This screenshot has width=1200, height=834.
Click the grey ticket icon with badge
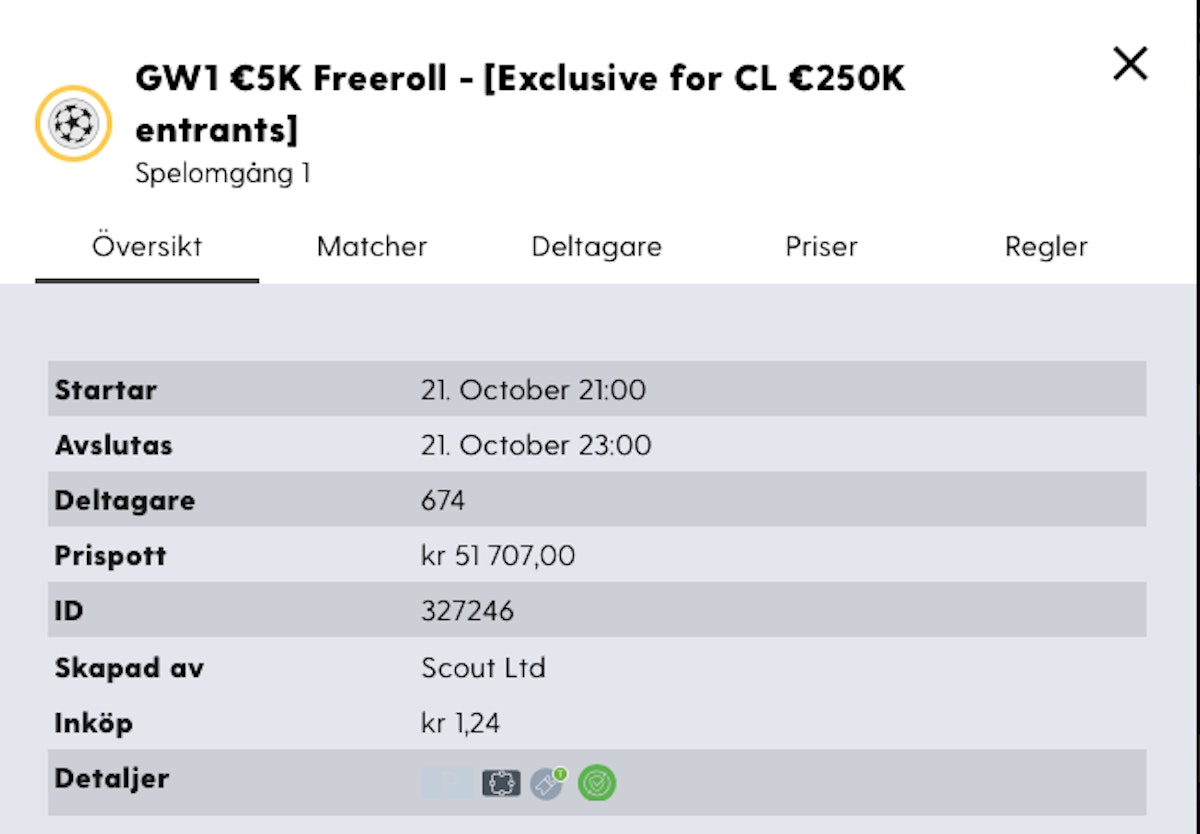point(549,782)
